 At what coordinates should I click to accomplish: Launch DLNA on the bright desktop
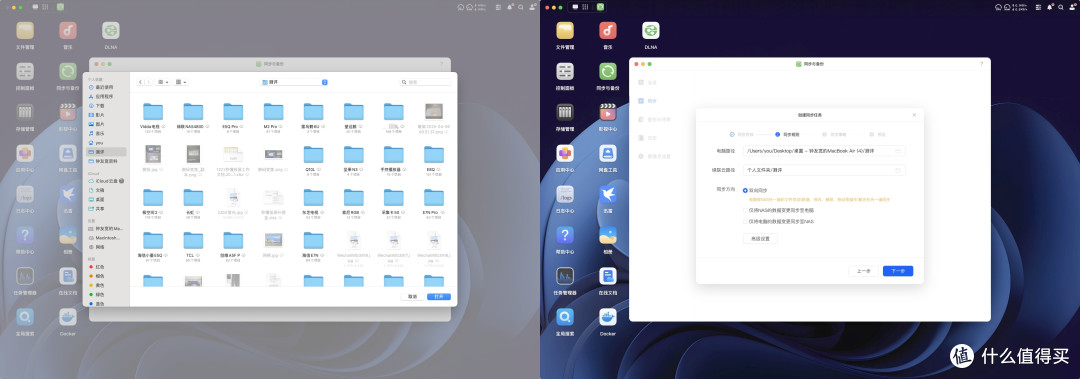tap(651, 31)
